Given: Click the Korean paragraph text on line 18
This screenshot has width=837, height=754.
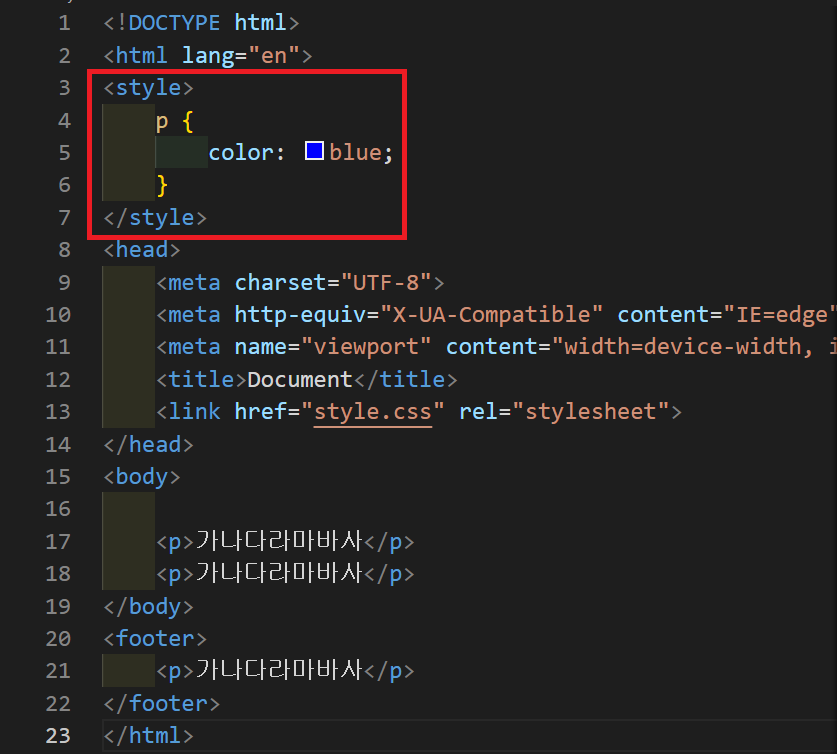Looking at the screenshot, I should pos(280,574).
